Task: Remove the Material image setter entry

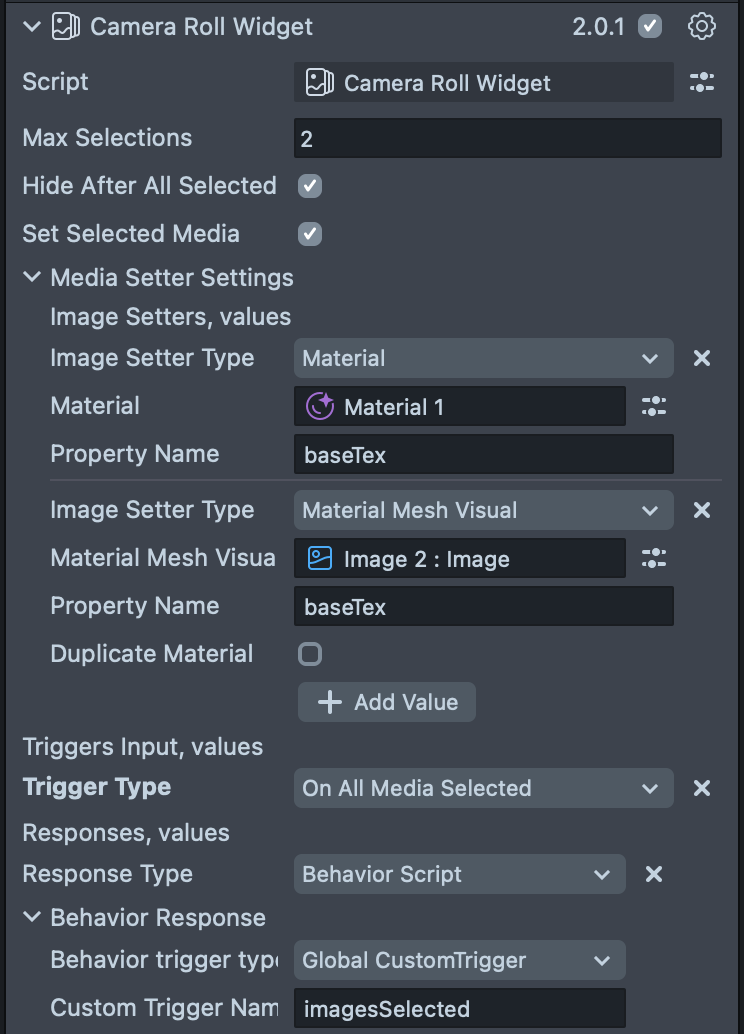Action: point(702,358)
